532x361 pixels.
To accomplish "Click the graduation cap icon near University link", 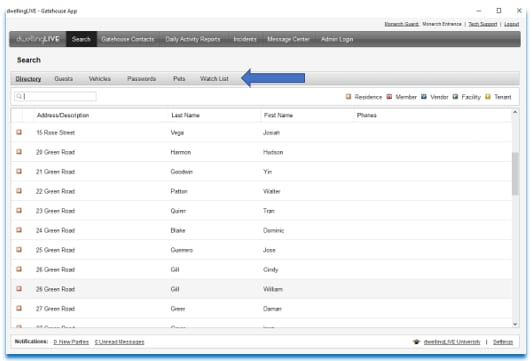I will (x=416, y=342).
